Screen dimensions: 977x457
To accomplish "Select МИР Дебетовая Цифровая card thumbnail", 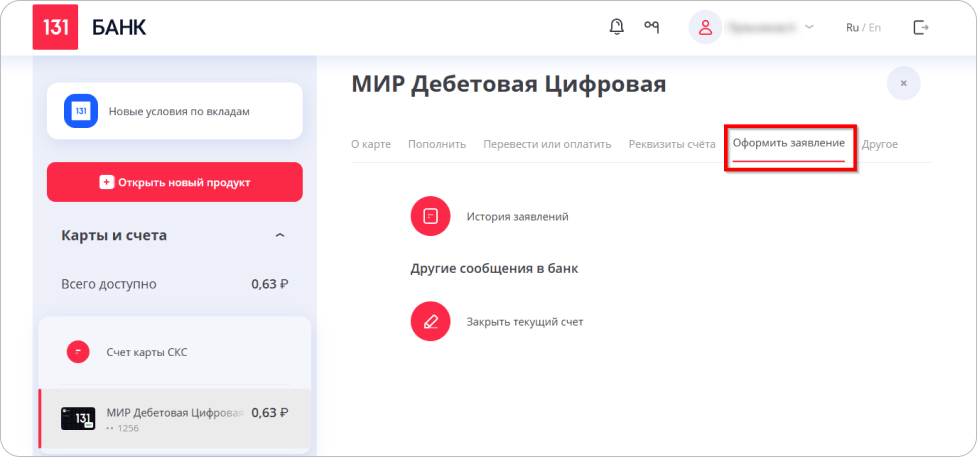I will 78,419.
